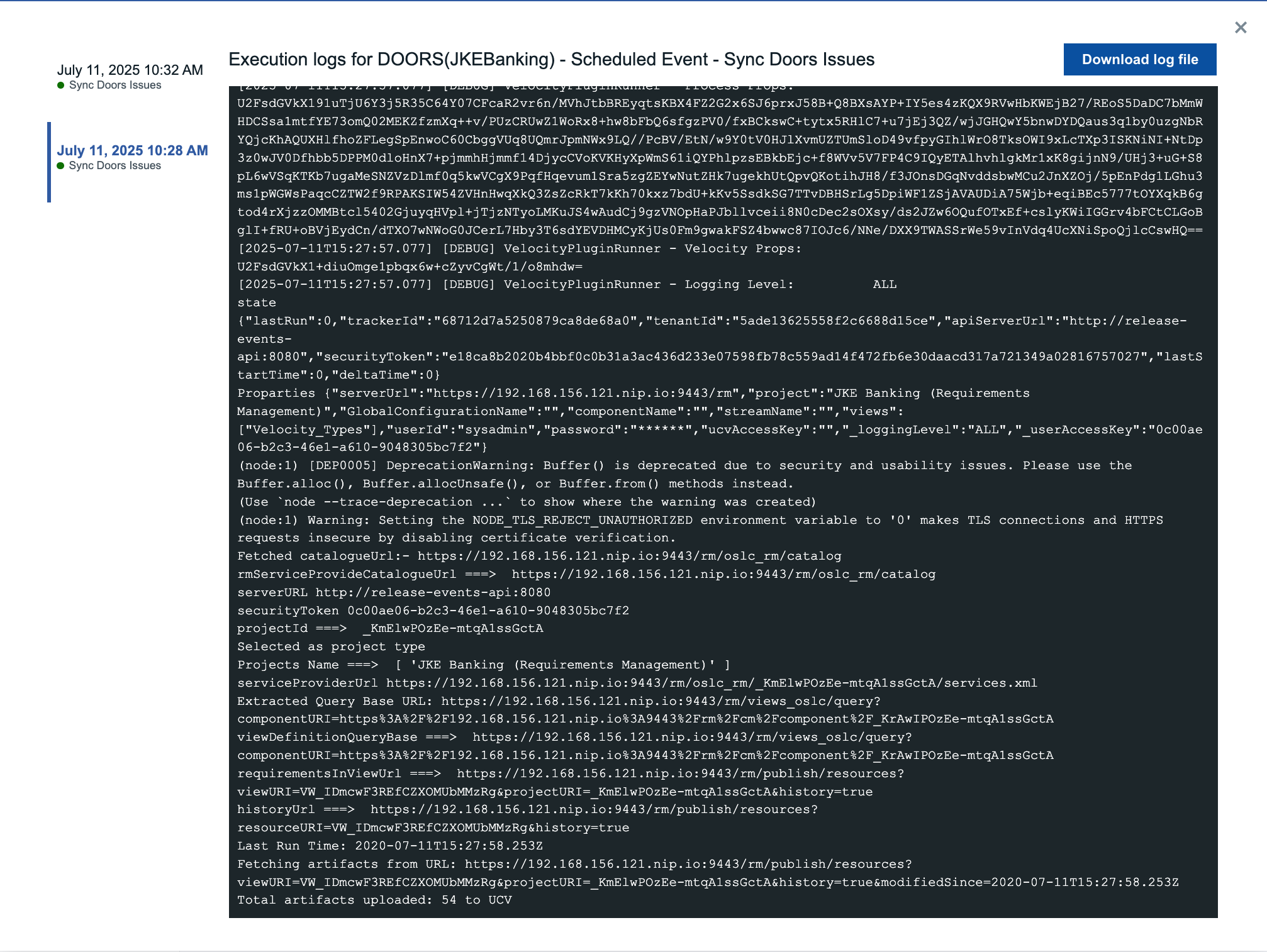Image resolution: width=1267 pixels, height=952 pixels.
Task: Click the execution logs dialog title
Action: 552,59
